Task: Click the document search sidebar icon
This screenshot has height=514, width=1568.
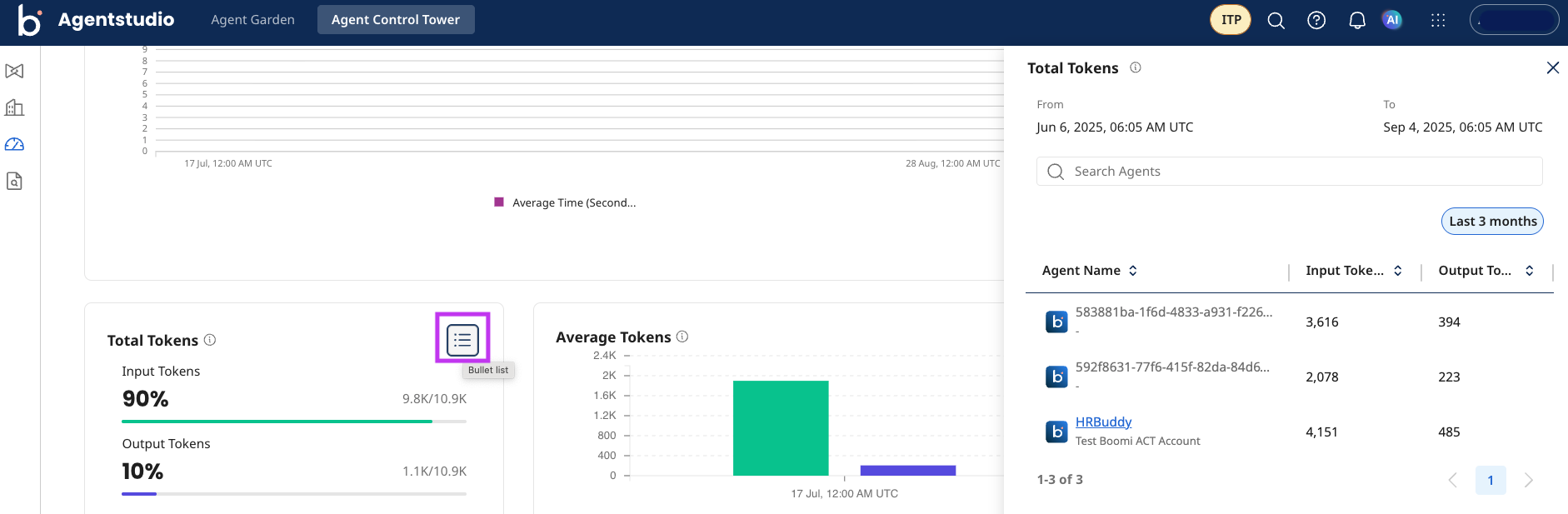Action: tap(14, 181)
